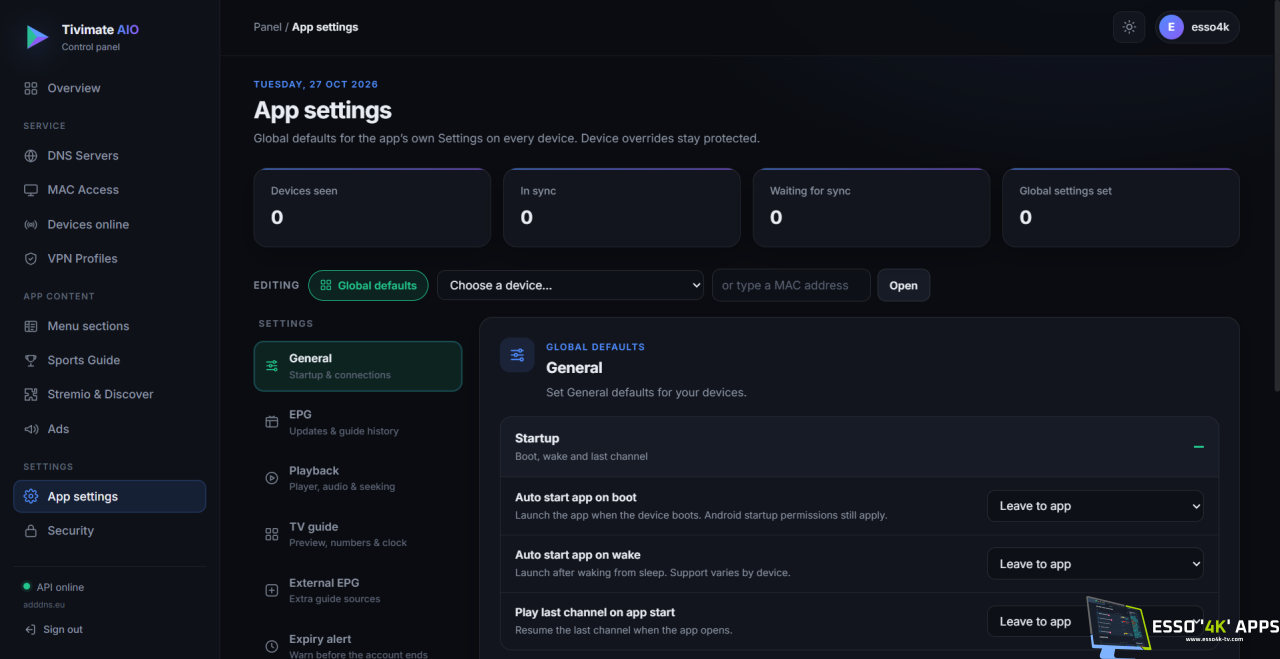
Task: Click the External EPG plus icon
Action: 272,591
